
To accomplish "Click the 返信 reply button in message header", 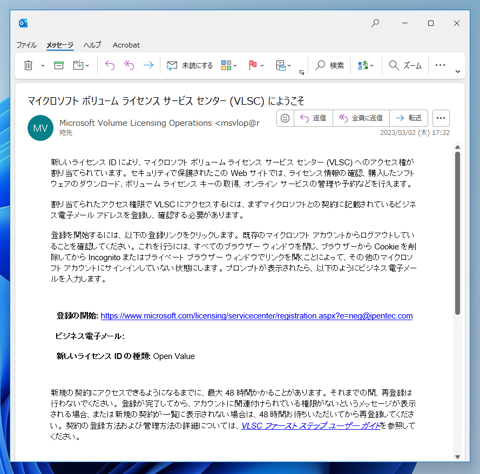I will 313,118.
